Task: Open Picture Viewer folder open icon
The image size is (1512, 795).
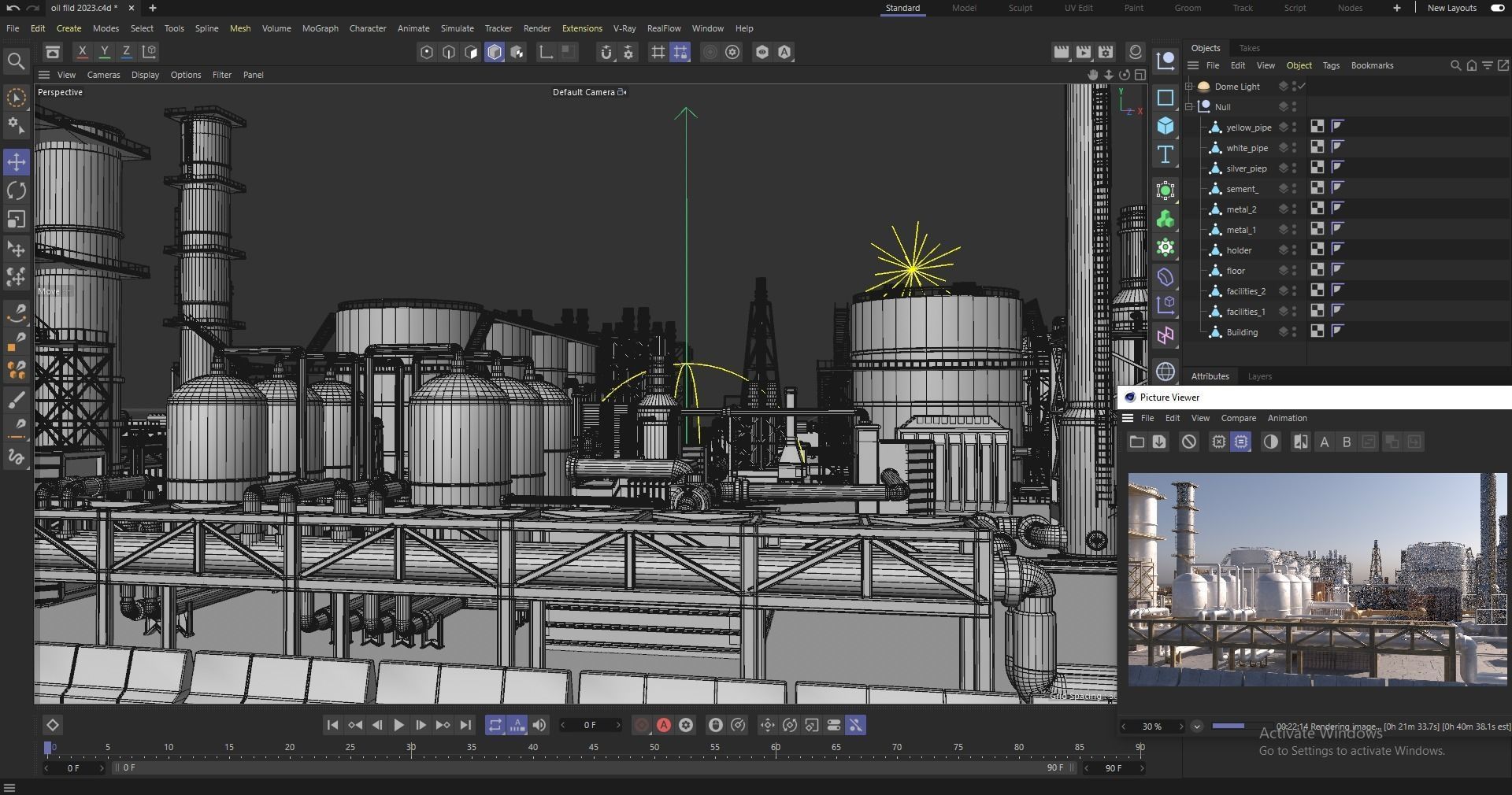Action: 1136,442
